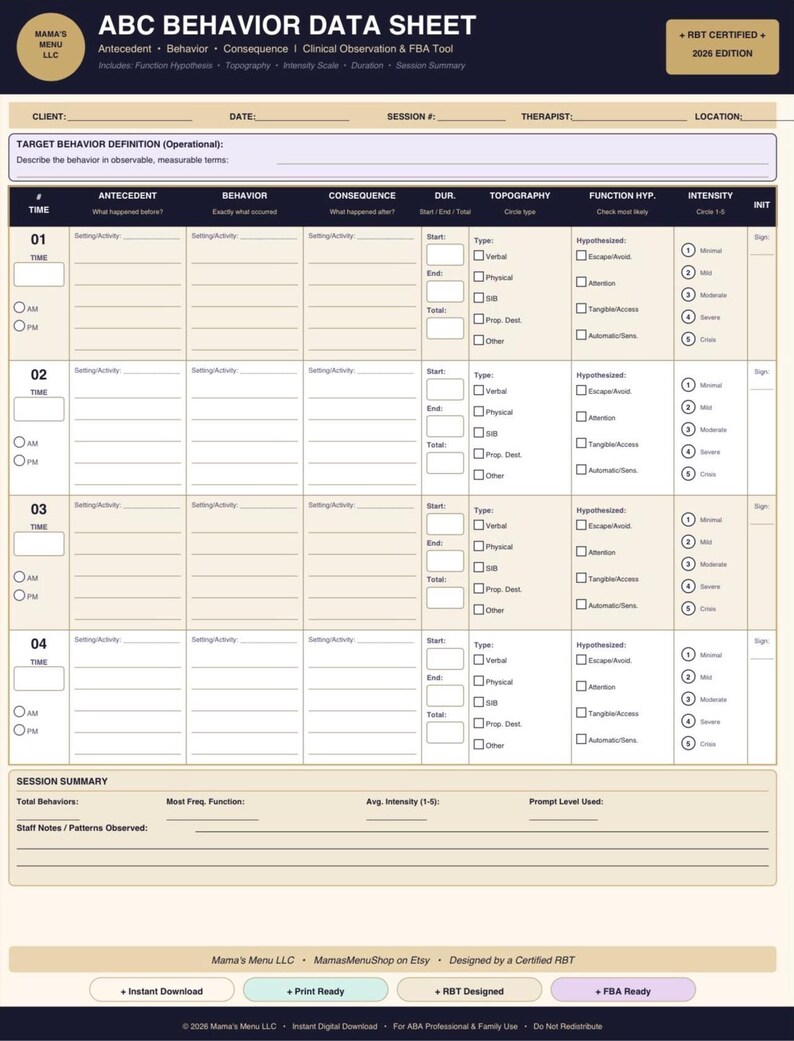This screenshot has width=794, height=1041.
Task: Circle intensity 5 Crisis in row 01
Action: (x=688, y=339)
